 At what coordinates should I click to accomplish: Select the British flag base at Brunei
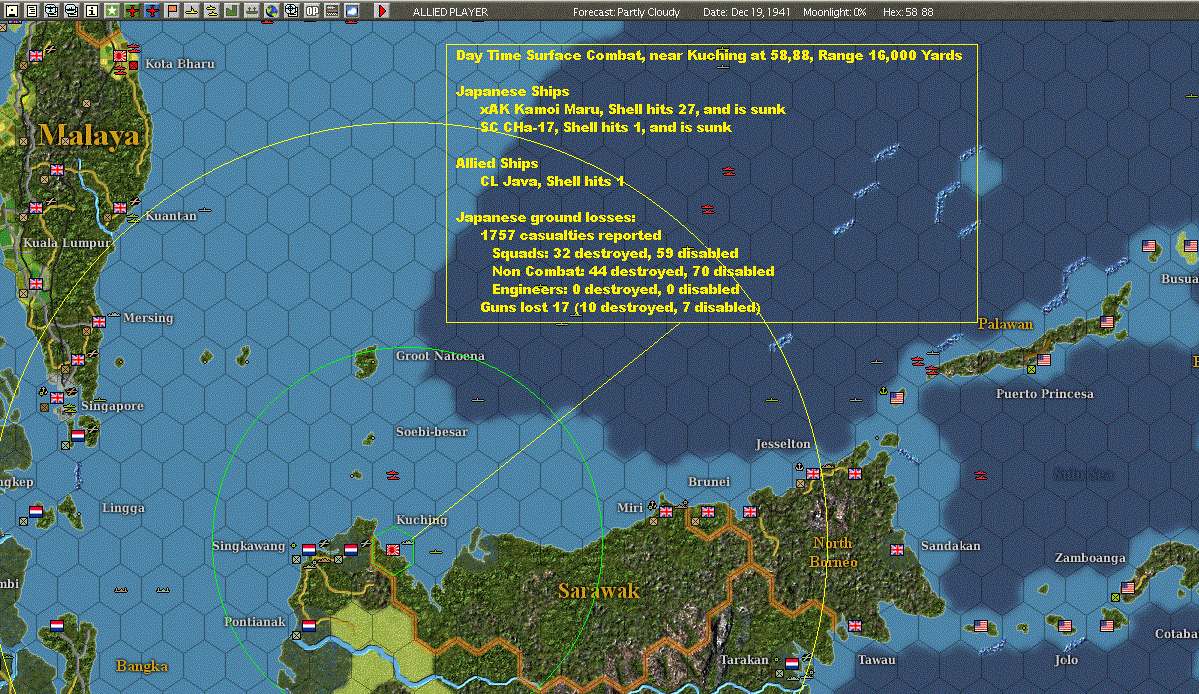[708, 511]
